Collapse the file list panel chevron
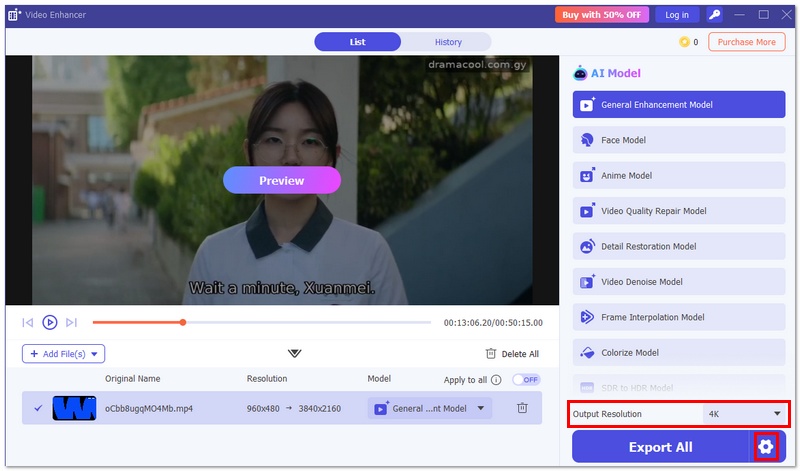The image size is (800, 471). coord(294,353)
